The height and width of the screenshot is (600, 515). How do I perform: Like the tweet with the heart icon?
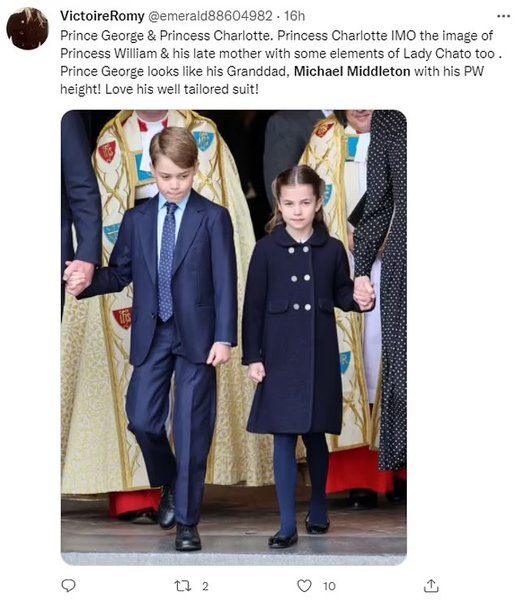point(304,586)
